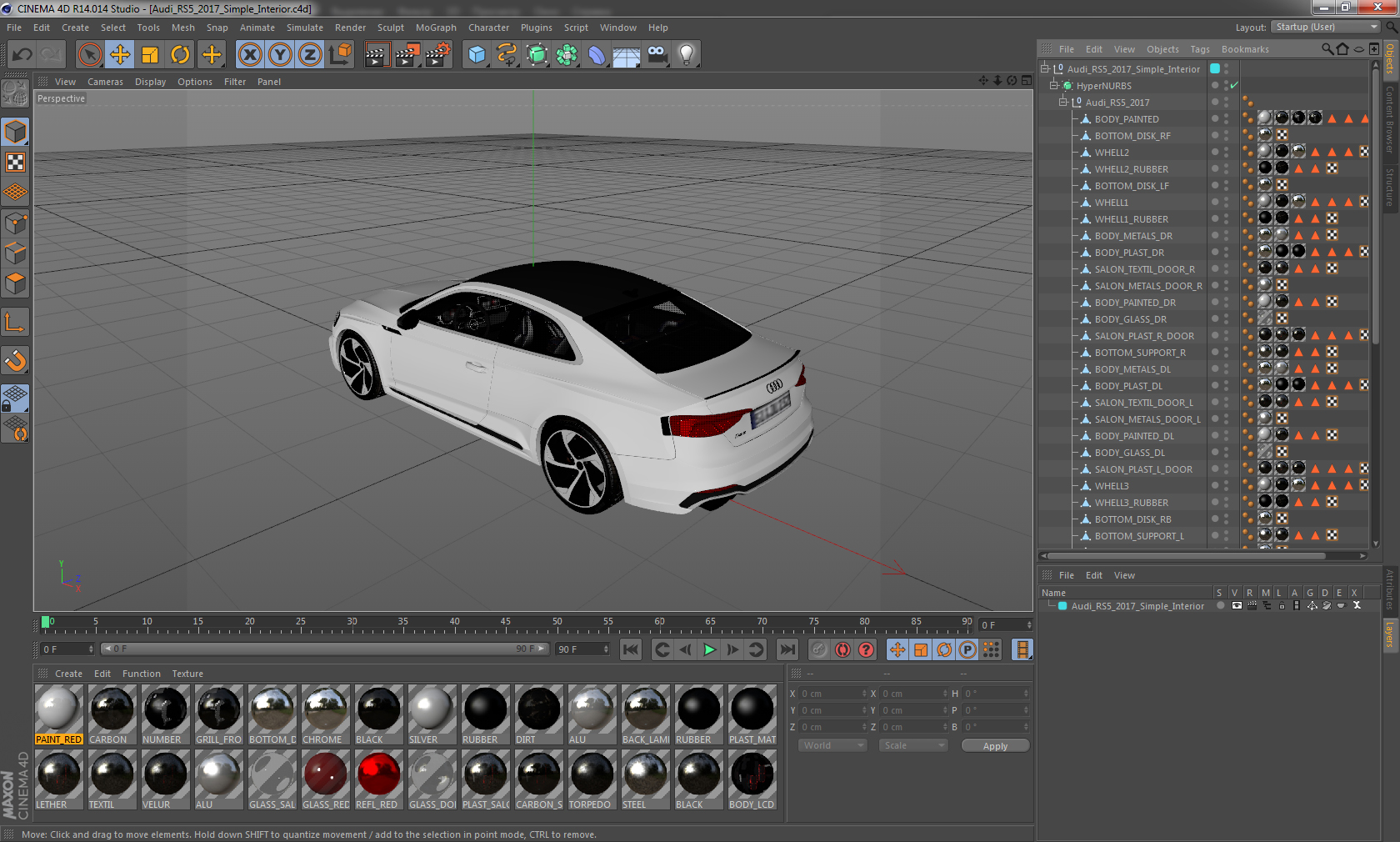This screenshot has width=1400, height=842.
Task: Open the Layout dropdown Startup (User)
Action: [1326, 27]
